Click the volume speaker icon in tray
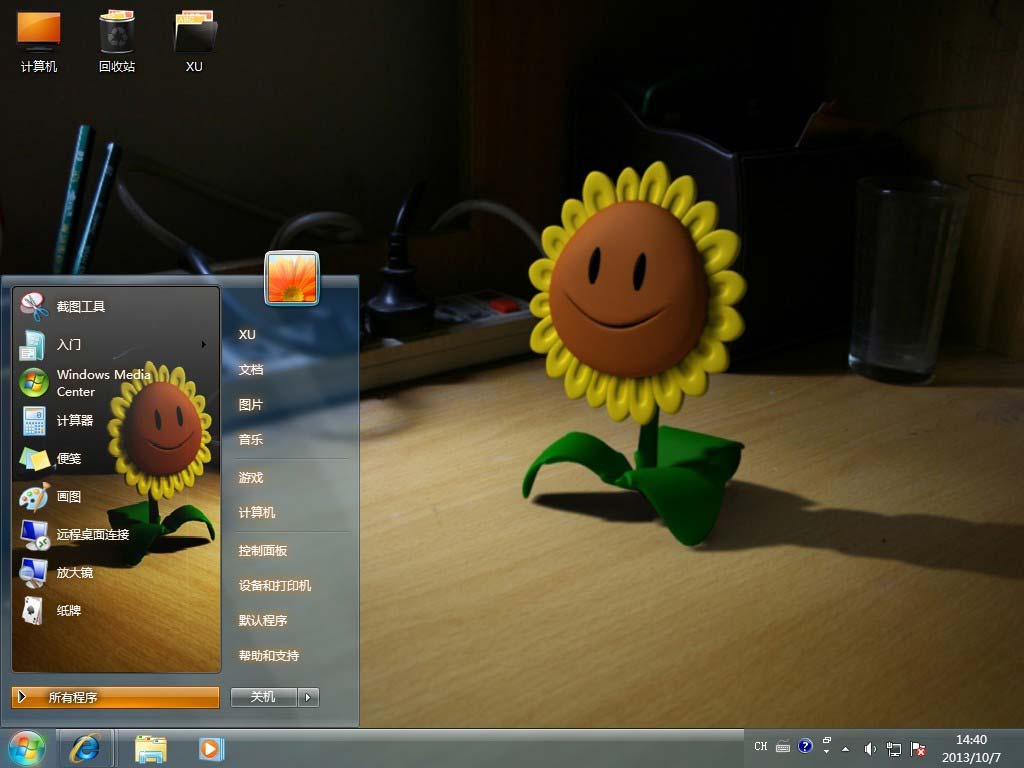This screenshot has width=1024, height=768. 870,748
